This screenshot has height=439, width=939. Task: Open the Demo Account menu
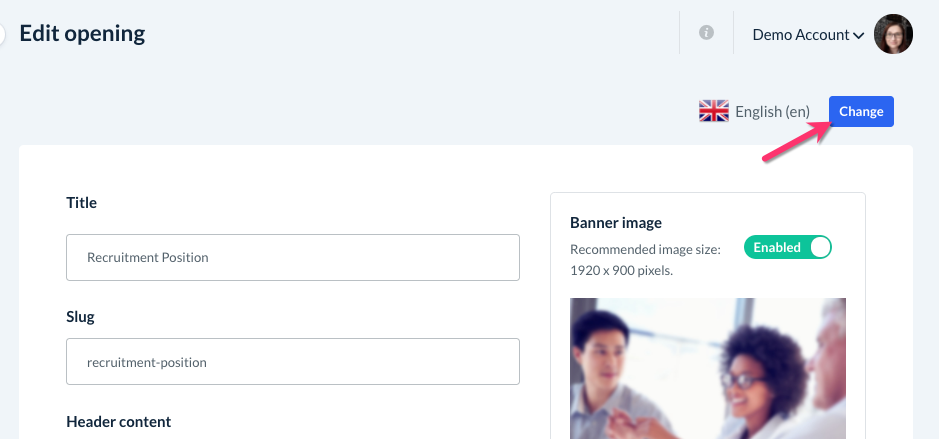(x=800, y=34)
